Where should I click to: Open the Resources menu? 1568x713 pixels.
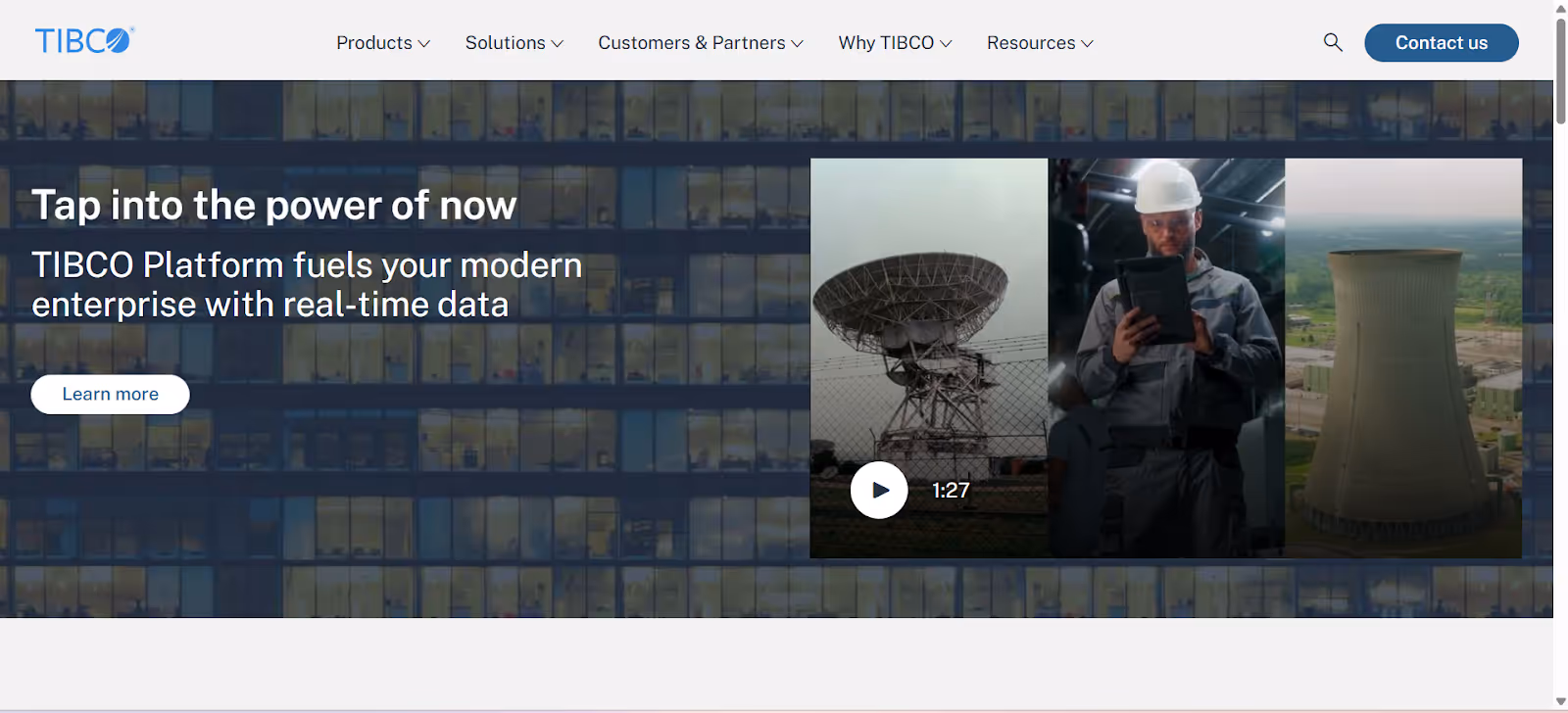click(1040, 43)
